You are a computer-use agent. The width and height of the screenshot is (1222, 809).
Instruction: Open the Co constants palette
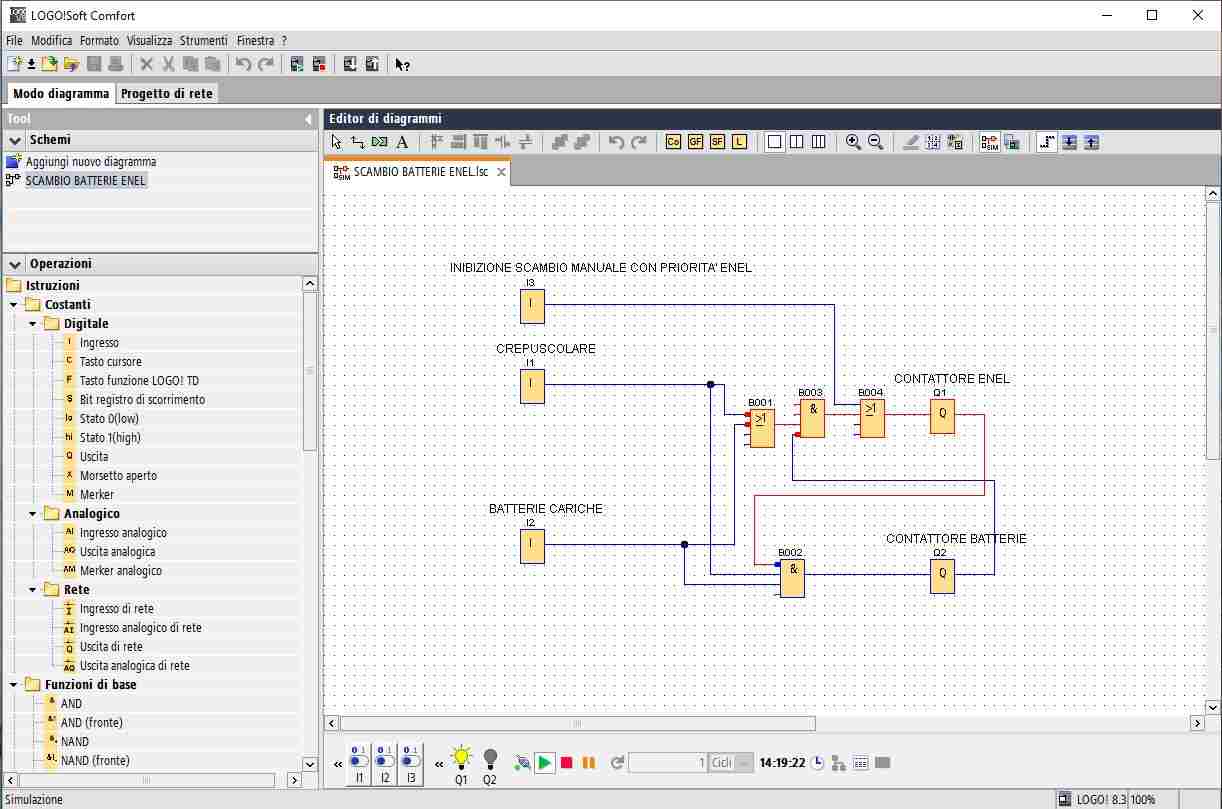(x=673, y=142)
